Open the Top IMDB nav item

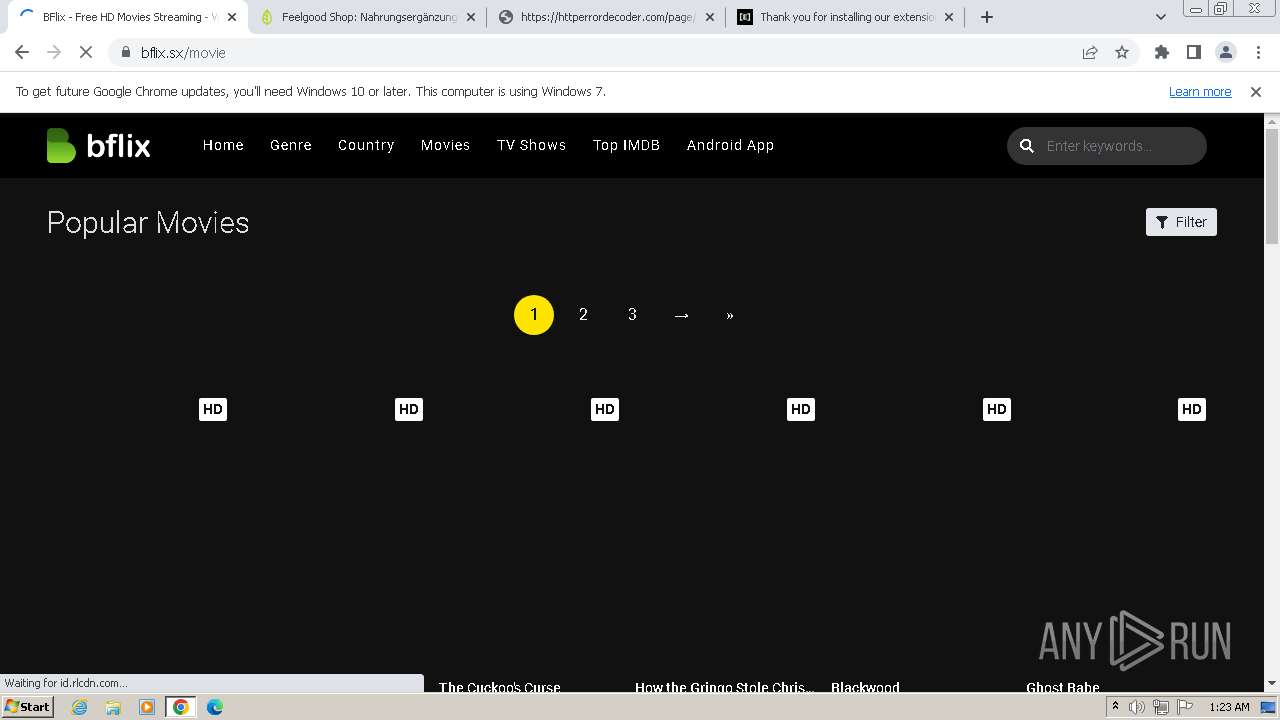pos(626,145)
